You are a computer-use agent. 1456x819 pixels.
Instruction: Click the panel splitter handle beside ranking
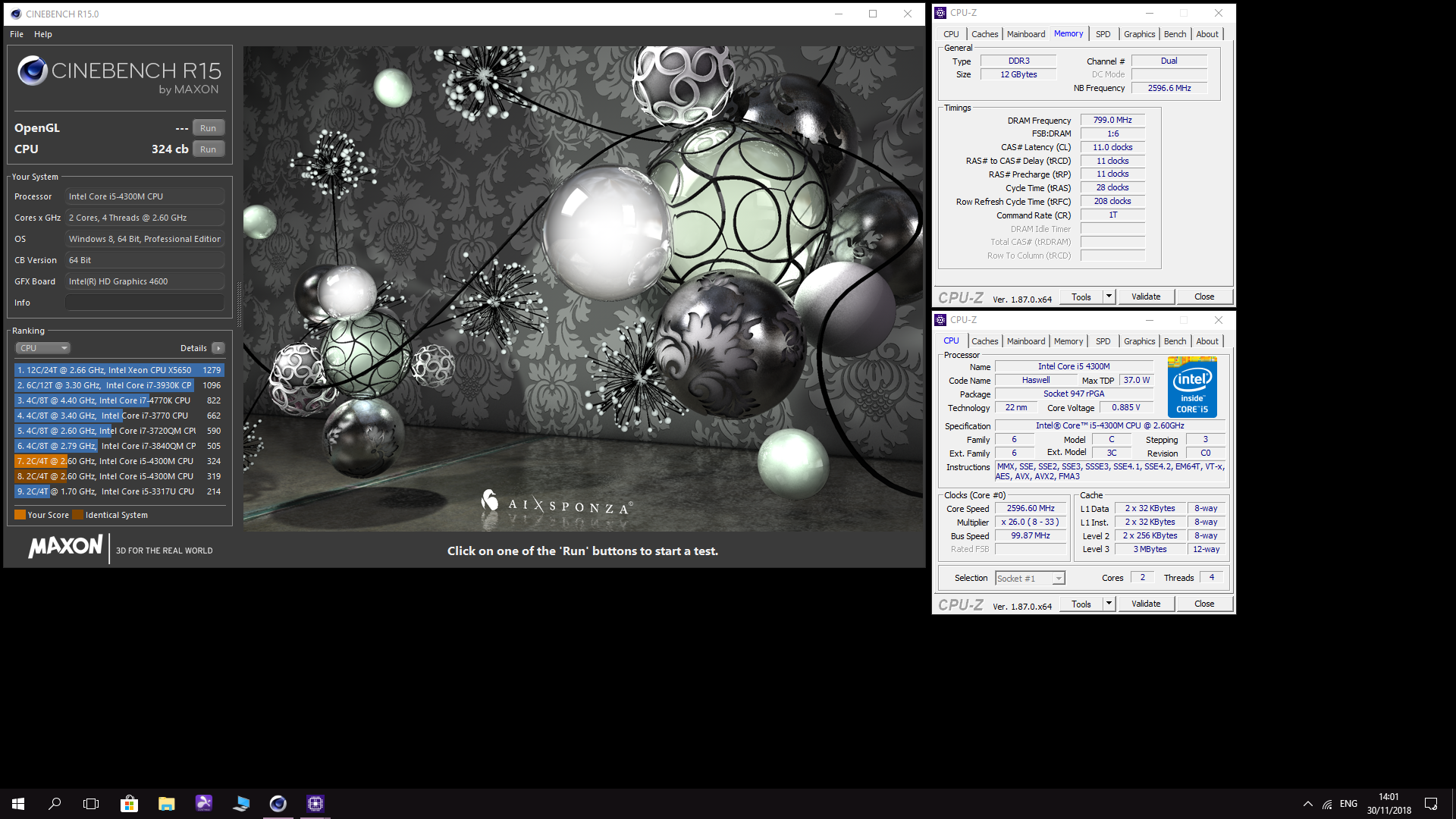[239, 303]
